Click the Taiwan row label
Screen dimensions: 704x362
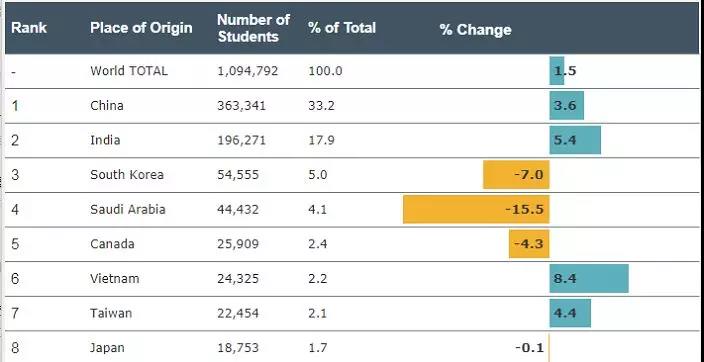coord(111,313)
